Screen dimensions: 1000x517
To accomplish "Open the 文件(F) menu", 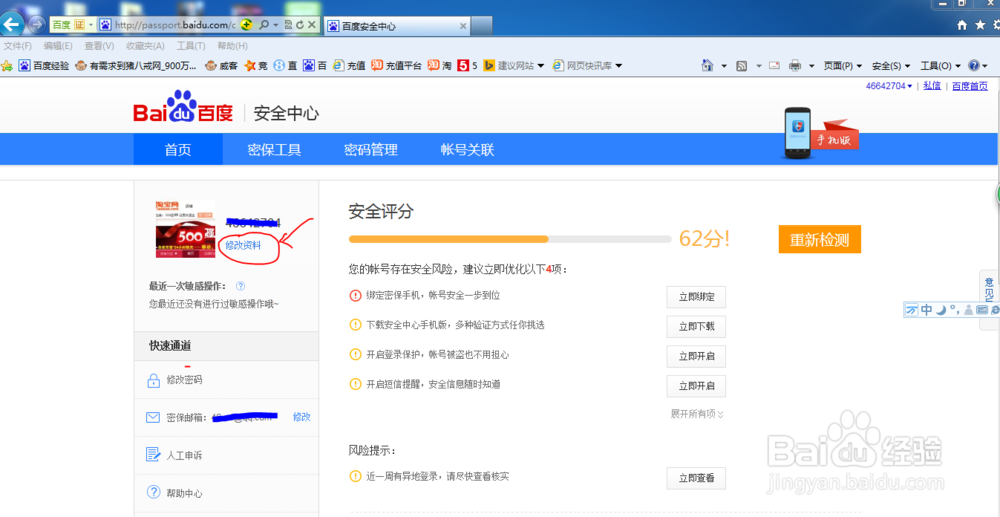I will click(18, 46).
